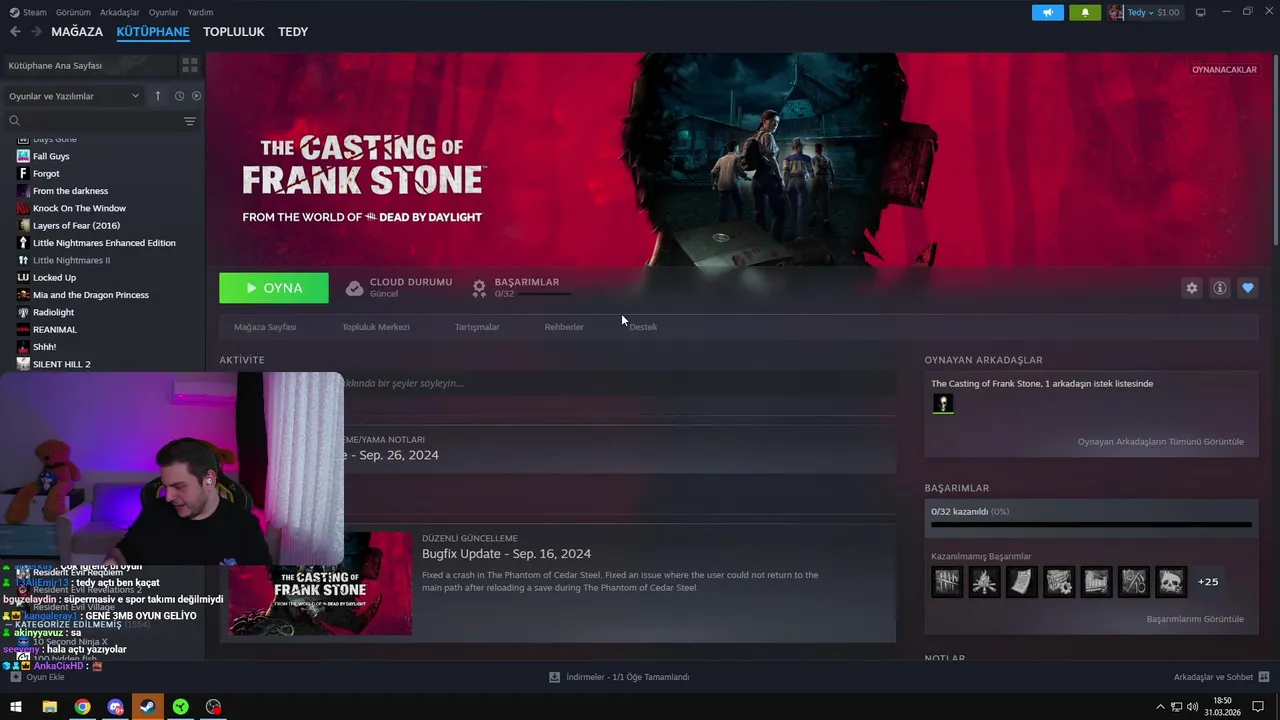Open game settings gear icon
This screenshot has height=720, width=1280.
1192,288
